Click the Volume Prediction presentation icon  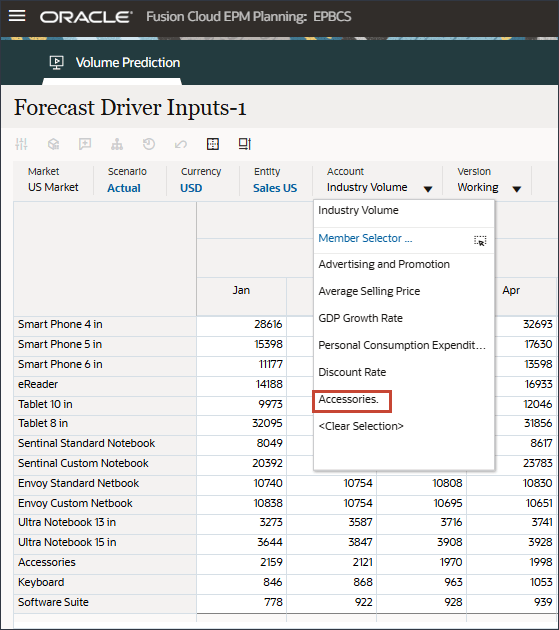[x=56, y=63]
